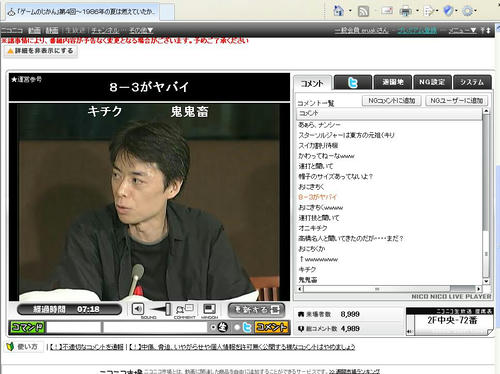Open the チャンネル link in site navigation
The image size is (500, 374).
coord(105,30)
